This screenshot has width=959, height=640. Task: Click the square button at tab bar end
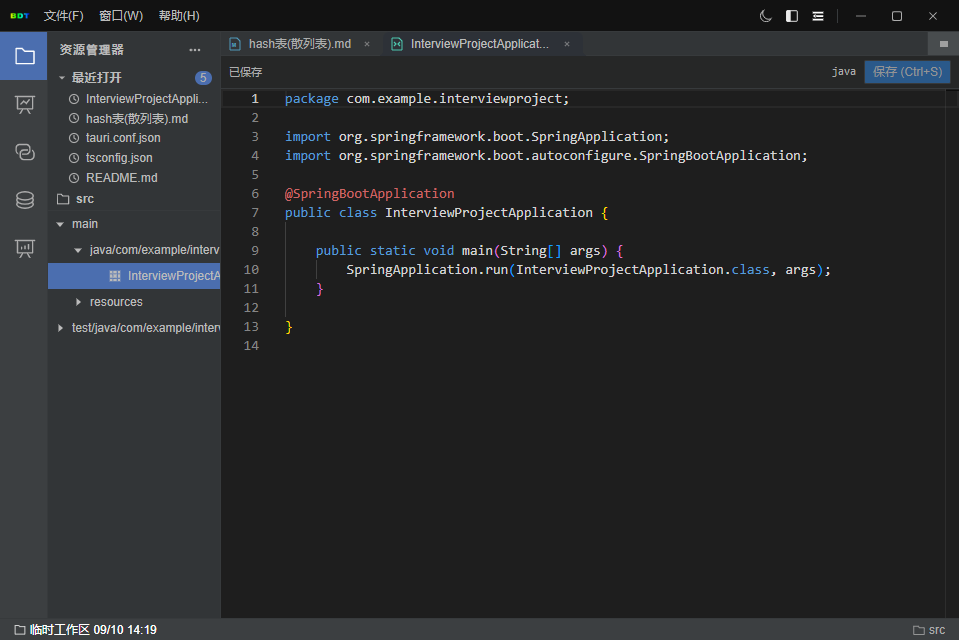coord(944,44)
